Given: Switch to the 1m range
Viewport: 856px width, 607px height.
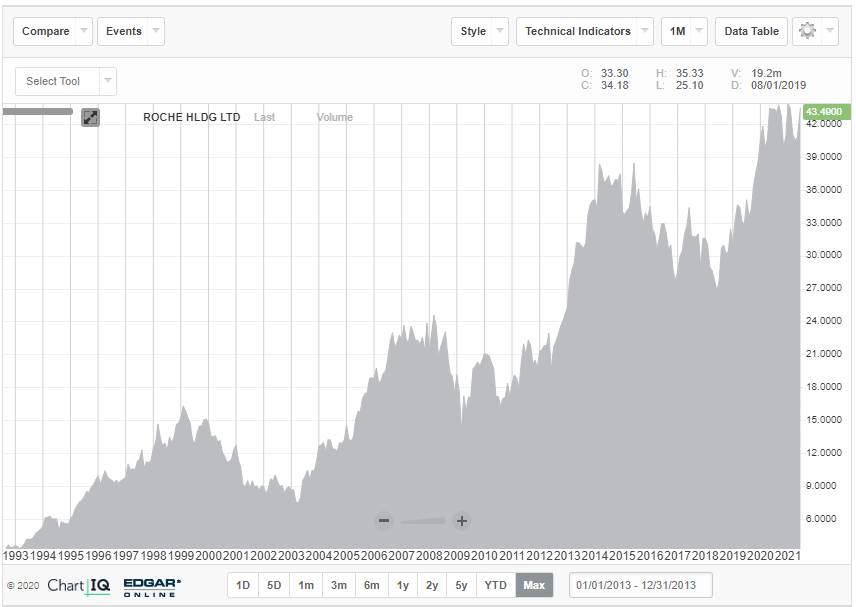Looking at the screenshot, I should pos(306,585).
